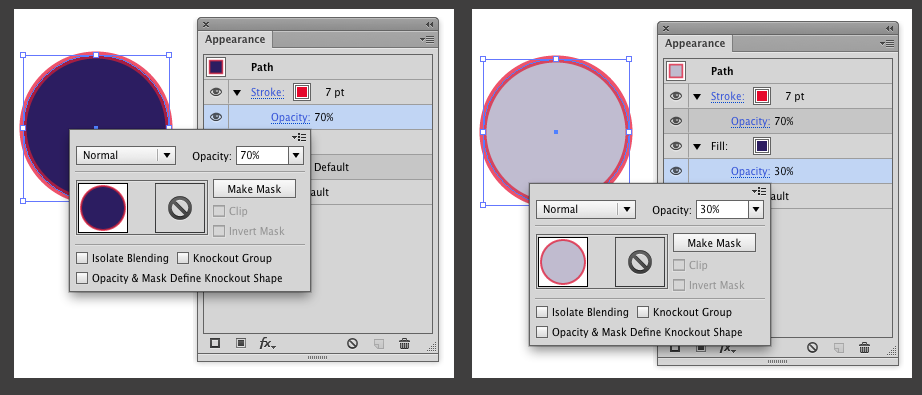Click the empty mask thumbnail in the 30% opacity popup

click(x=640, y=262)
